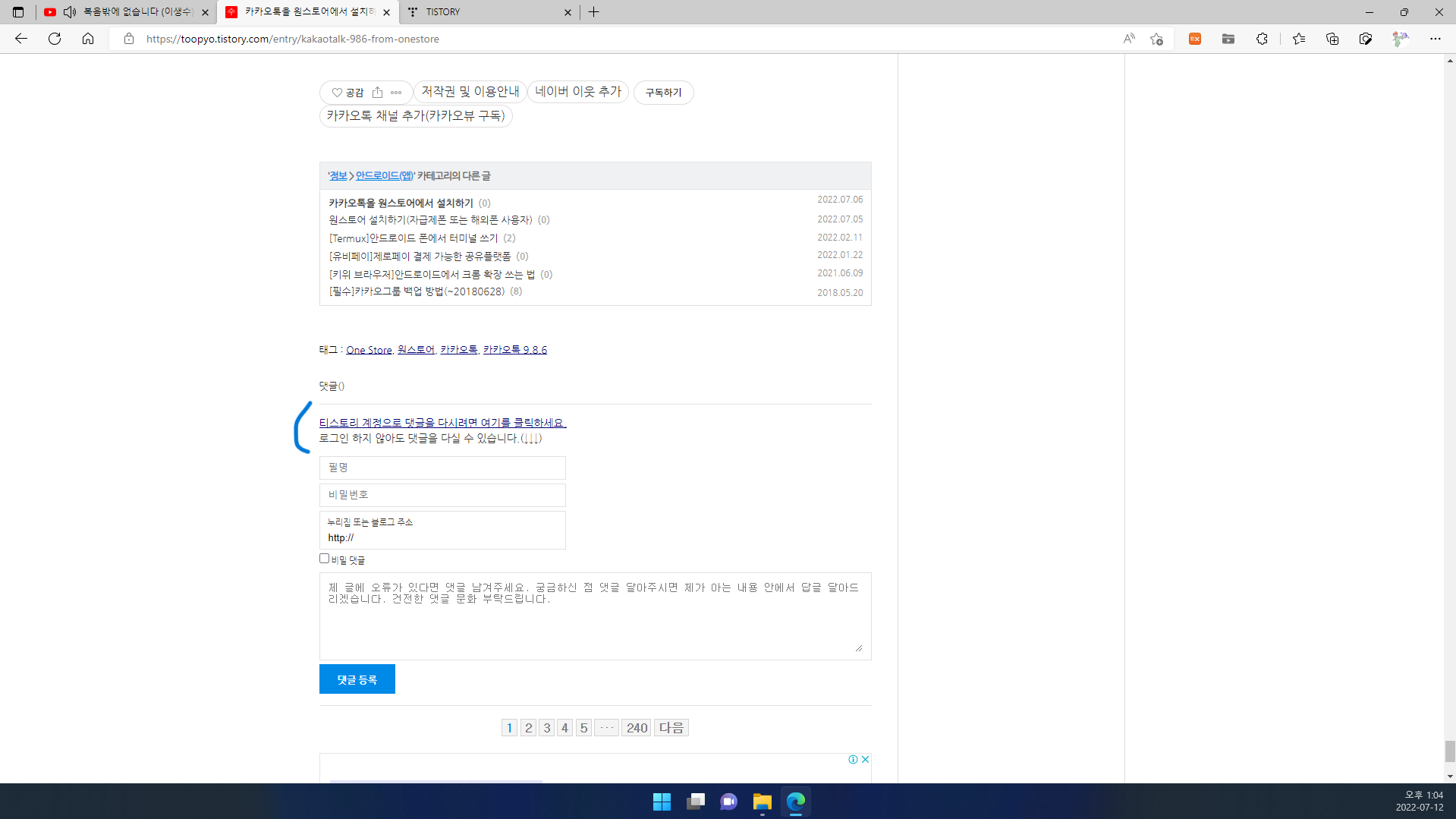Viewport: 1456px width, 819px height.
Task: Reload the page with the refresh icon
Action: point(54,39)
